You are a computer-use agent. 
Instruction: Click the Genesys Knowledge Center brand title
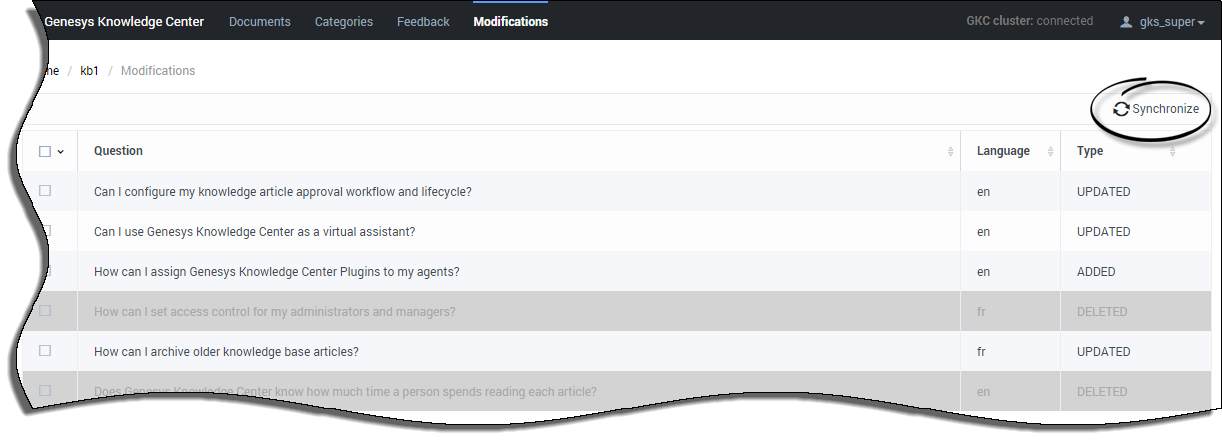pos(124,21)
